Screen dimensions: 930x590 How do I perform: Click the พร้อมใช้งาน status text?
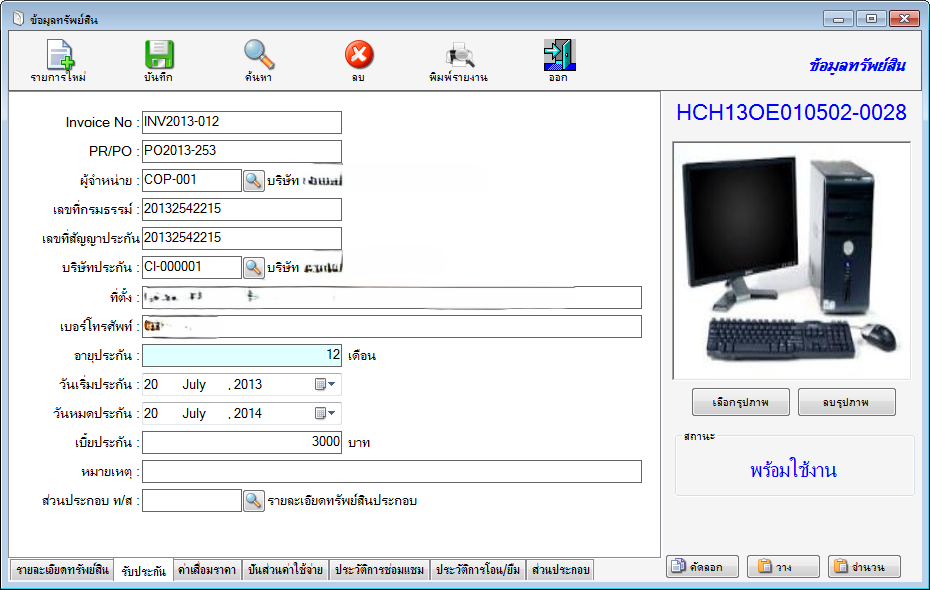[794, 470]
